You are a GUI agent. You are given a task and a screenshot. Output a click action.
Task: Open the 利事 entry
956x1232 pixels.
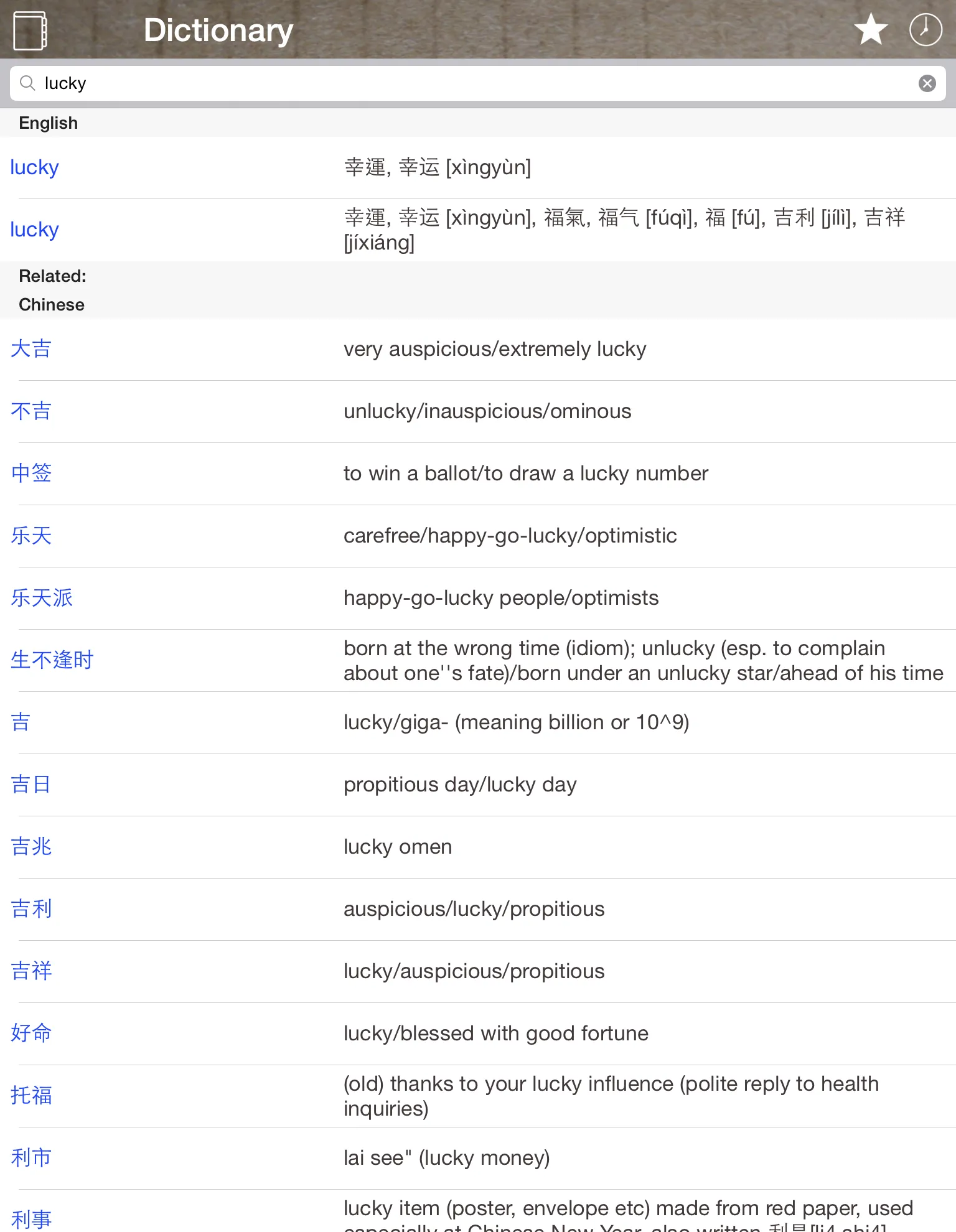478,1211
